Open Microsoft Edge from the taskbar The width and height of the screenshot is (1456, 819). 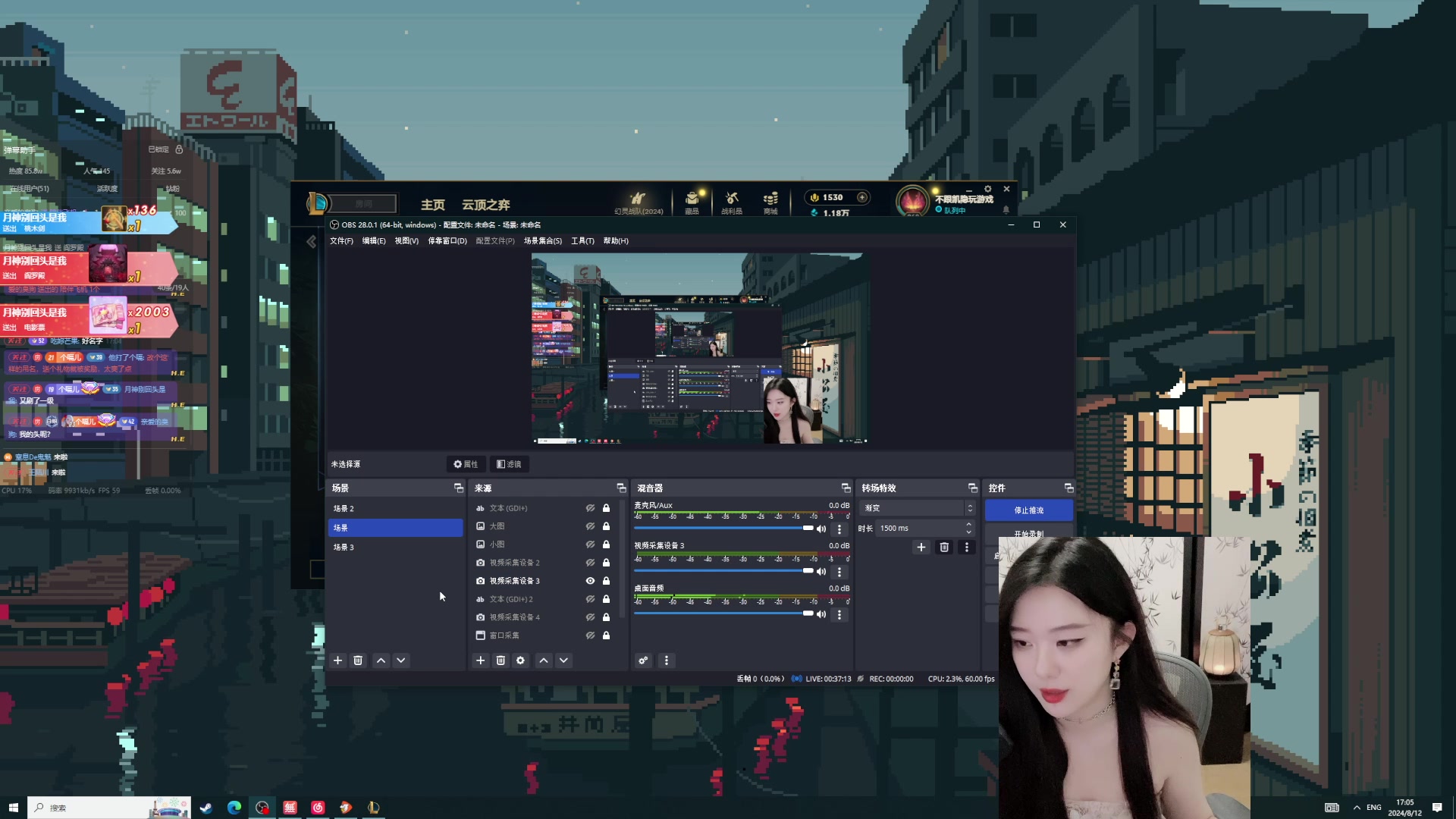tap(234, 808)
